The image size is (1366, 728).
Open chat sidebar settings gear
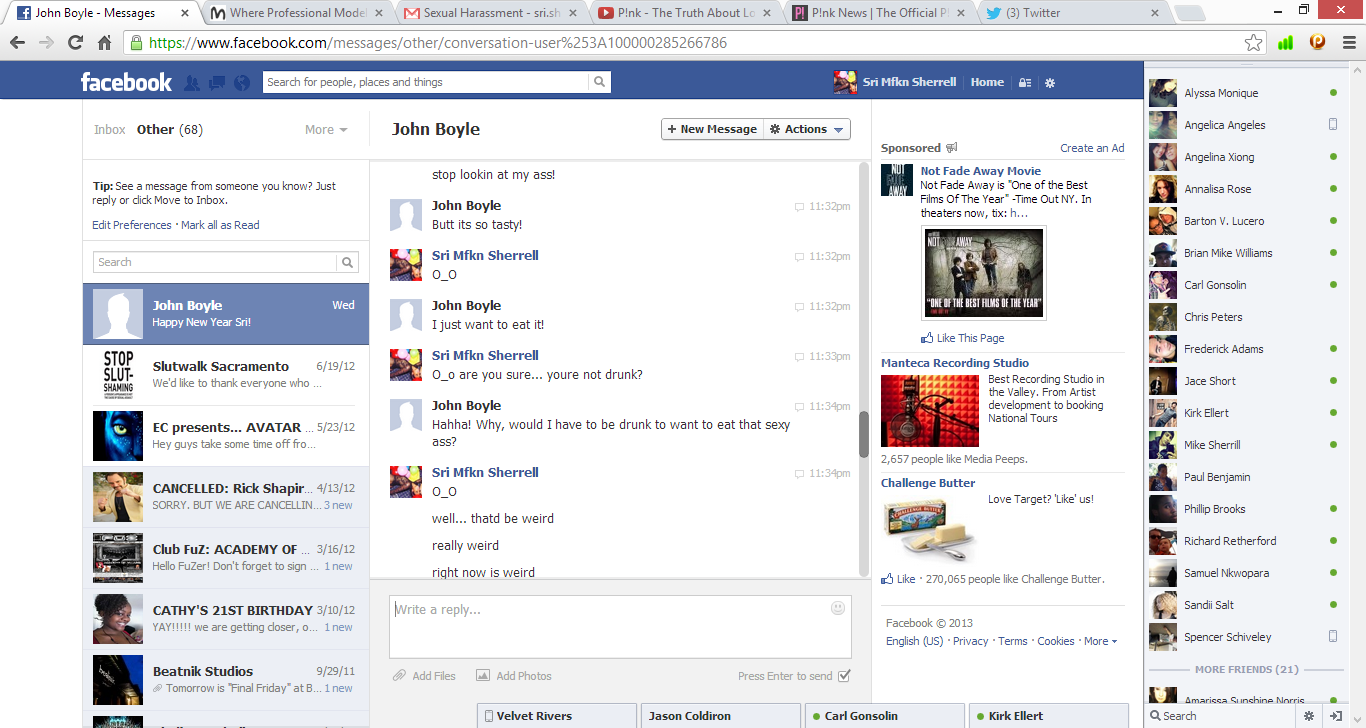coord(1309,716)
